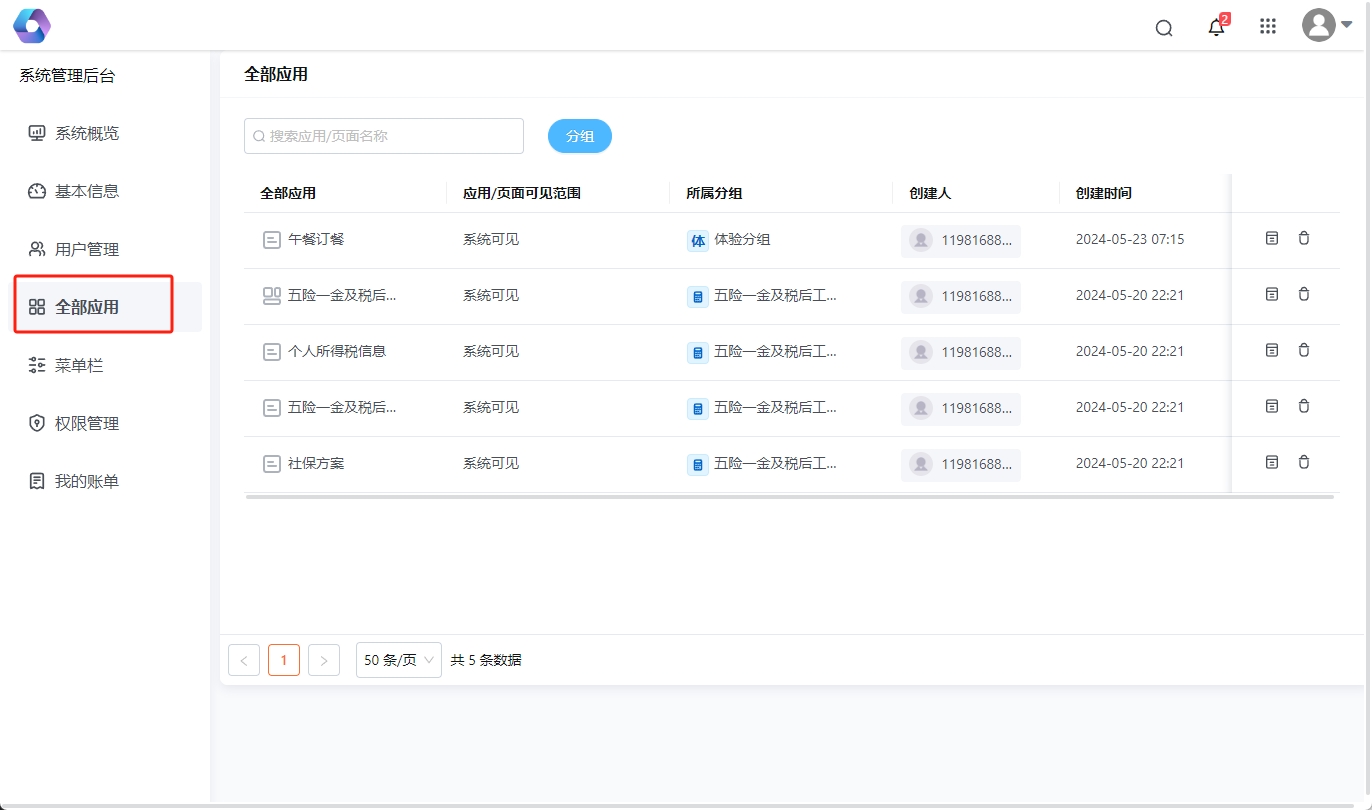Open the nine-dot app launcher grid
The width and height of the screenshot is (1372, 810).
(x=1268, y=27)
